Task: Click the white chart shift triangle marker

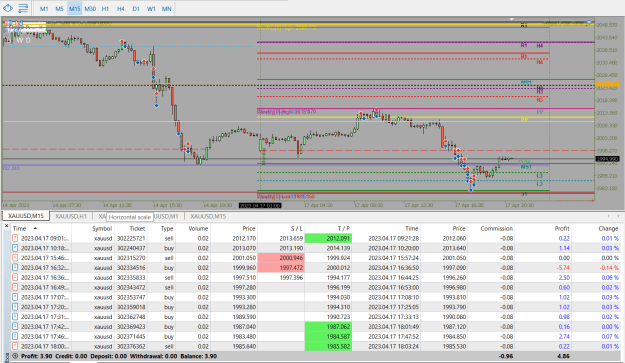Action: pyautogui.click(x=511, y=19)
